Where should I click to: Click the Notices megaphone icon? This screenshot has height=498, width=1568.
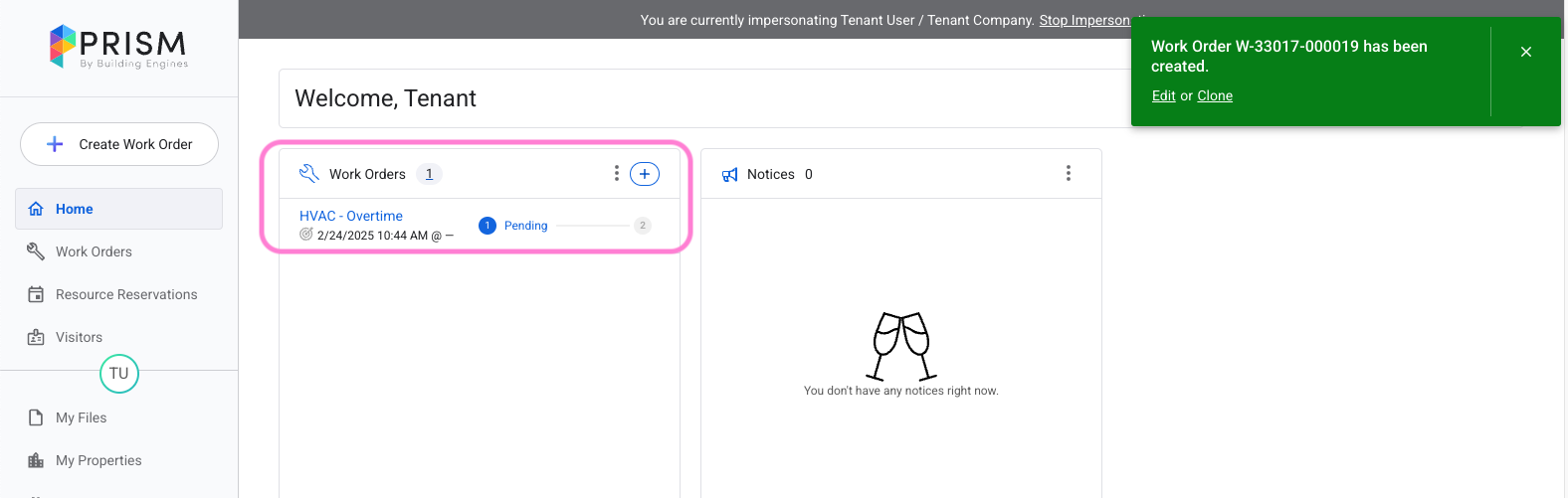click(729, 174)
